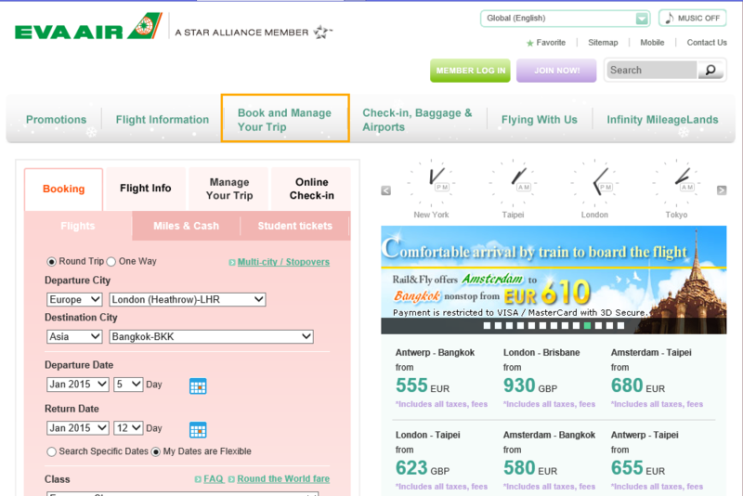Open the departure month Jan 2015 dropdown
743x496 pixels.
[x=78, y=384]
